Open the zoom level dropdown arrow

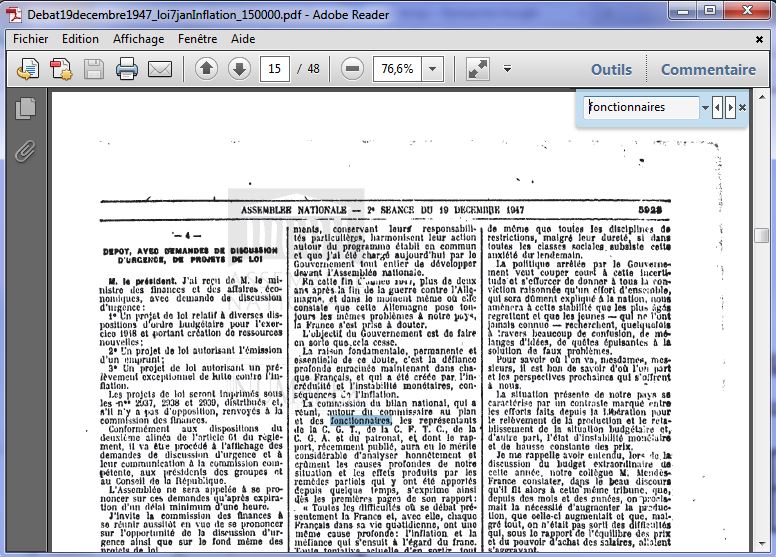[433, 69]
